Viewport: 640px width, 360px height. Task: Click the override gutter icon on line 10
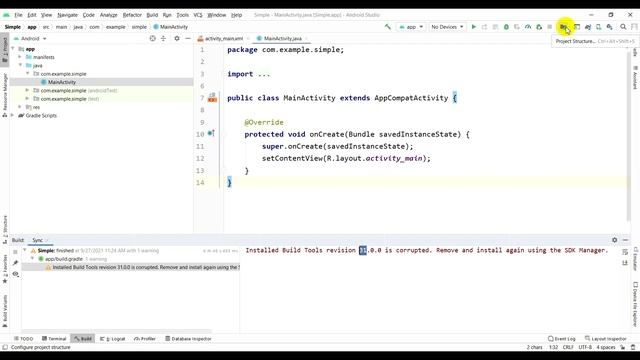point(211,133)
